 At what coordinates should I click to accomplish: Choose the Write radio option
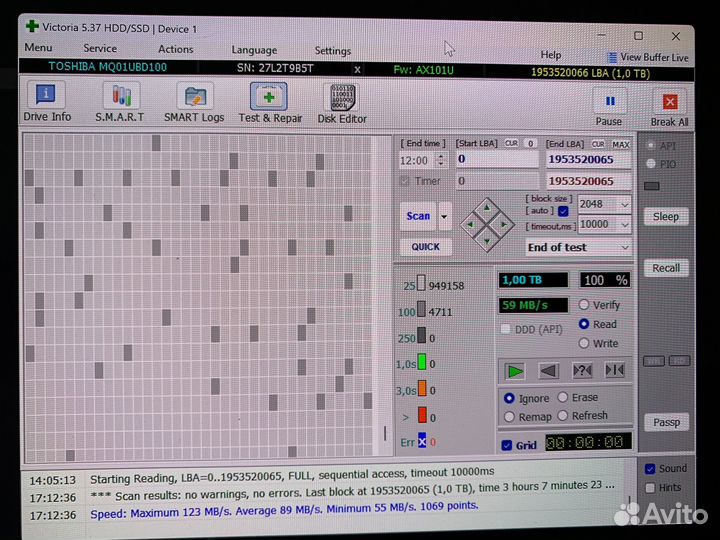coord(584,343)
